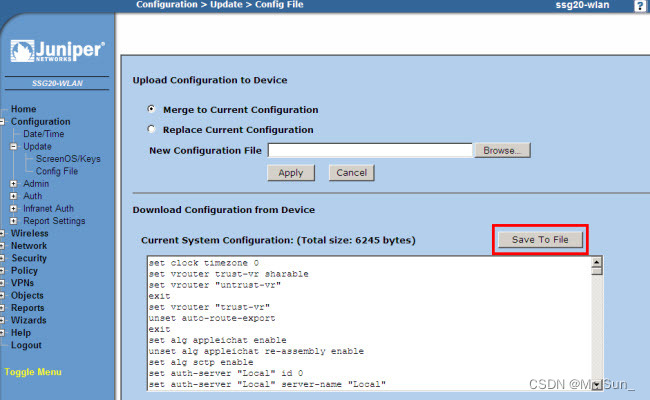
Task: Expand the Infranet Auth tree node
Action: 14,208
